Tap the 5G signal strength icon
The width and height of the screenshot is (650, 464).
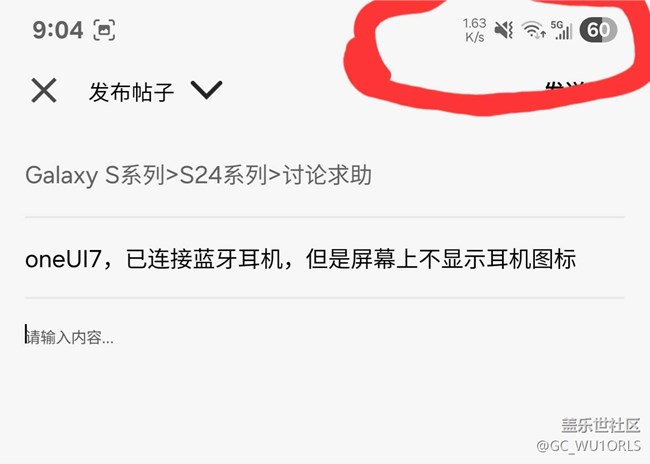[x=562, y=30]
